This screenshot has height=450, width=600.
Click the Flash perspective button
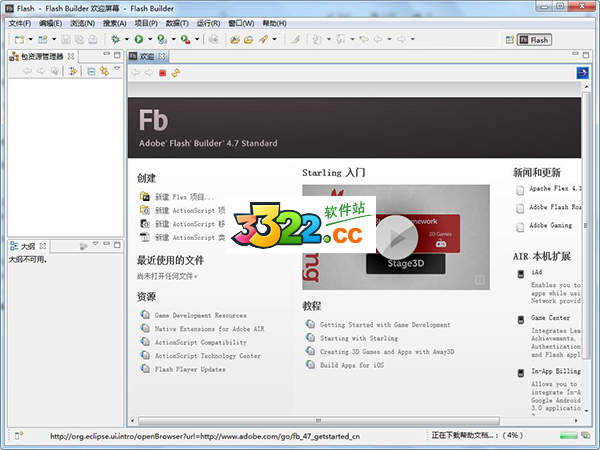point(535,40)
